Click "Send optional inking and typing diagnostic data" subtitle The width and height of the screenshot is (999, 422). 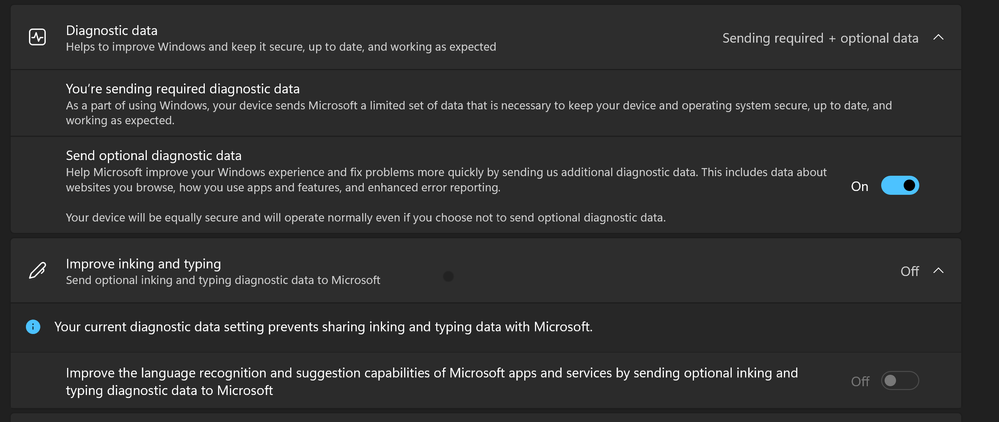coord(222,281)
